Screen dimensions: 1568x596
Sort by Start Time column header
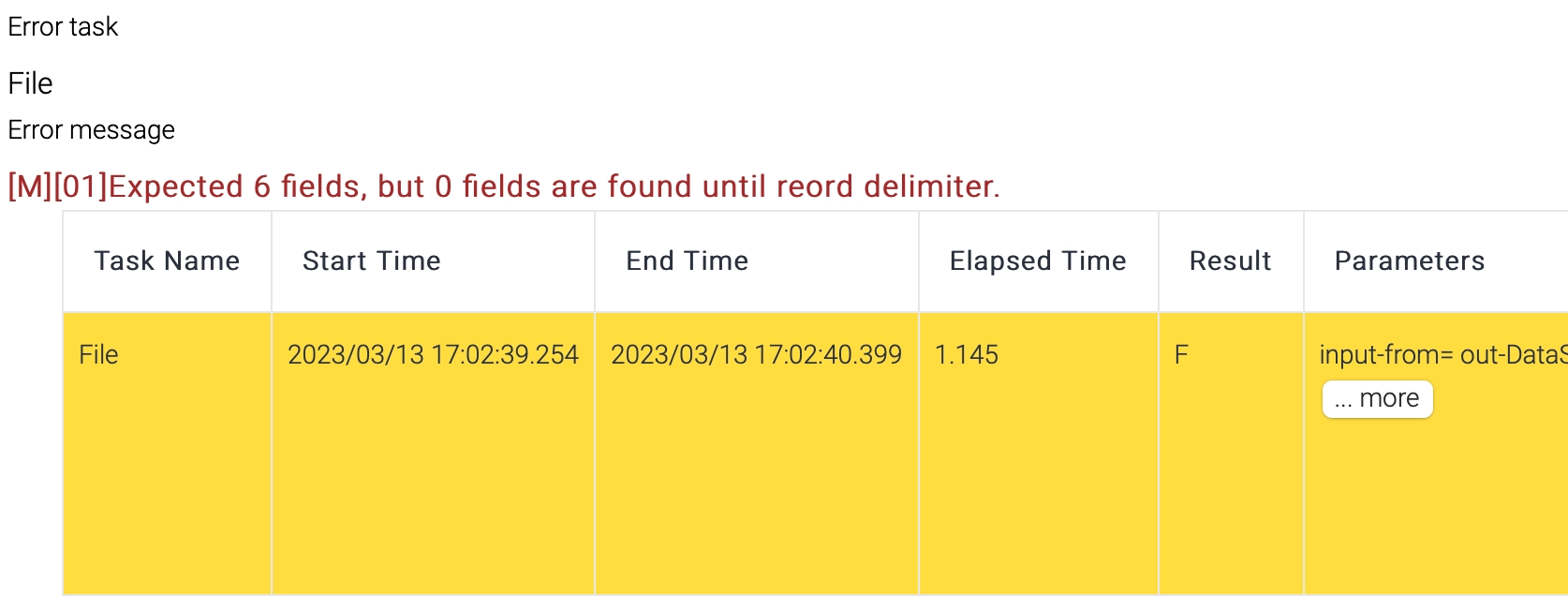coord(371,261)
